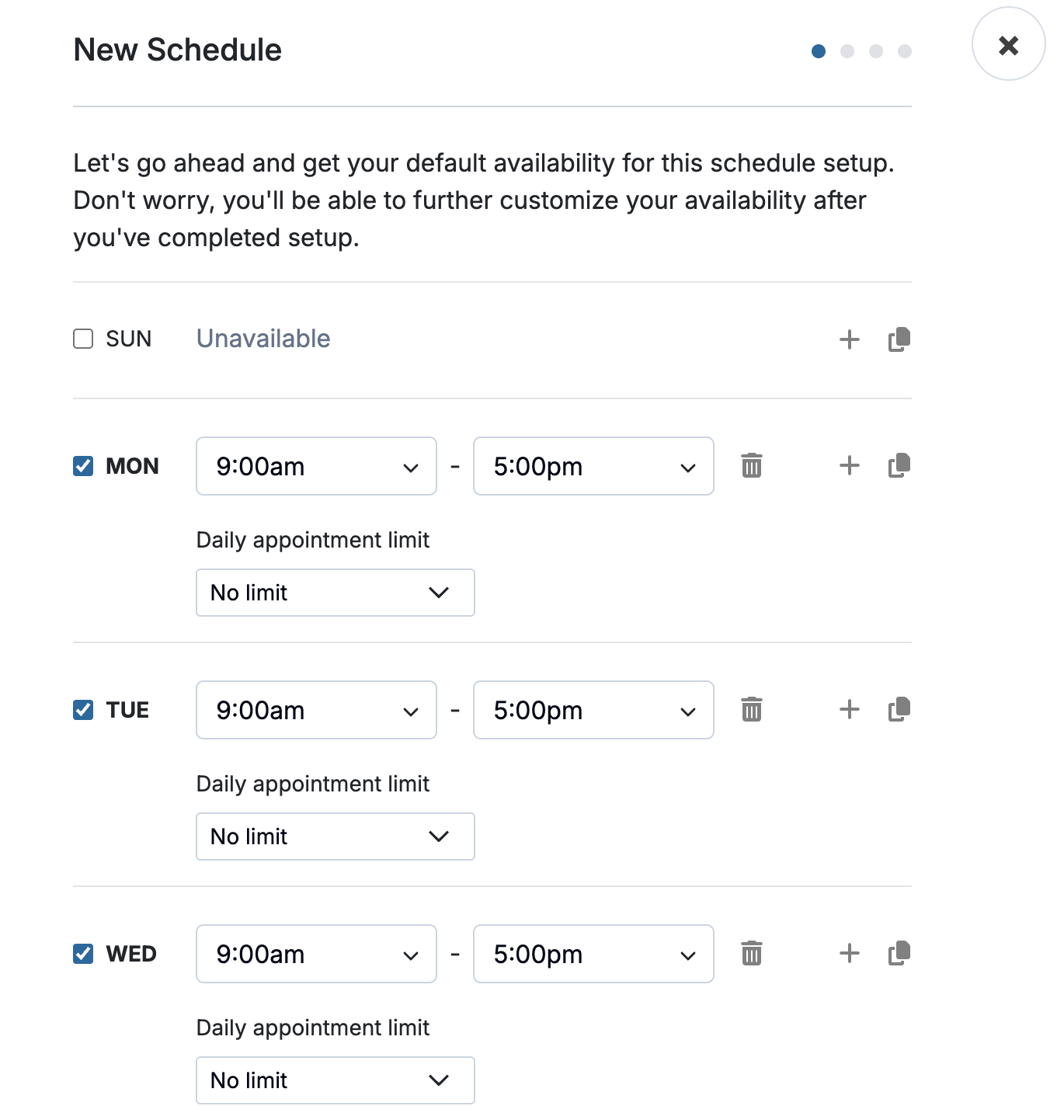Close the New Schedule dialog
Screen dimensions: 1064x1120
(x=1008, y=45)
